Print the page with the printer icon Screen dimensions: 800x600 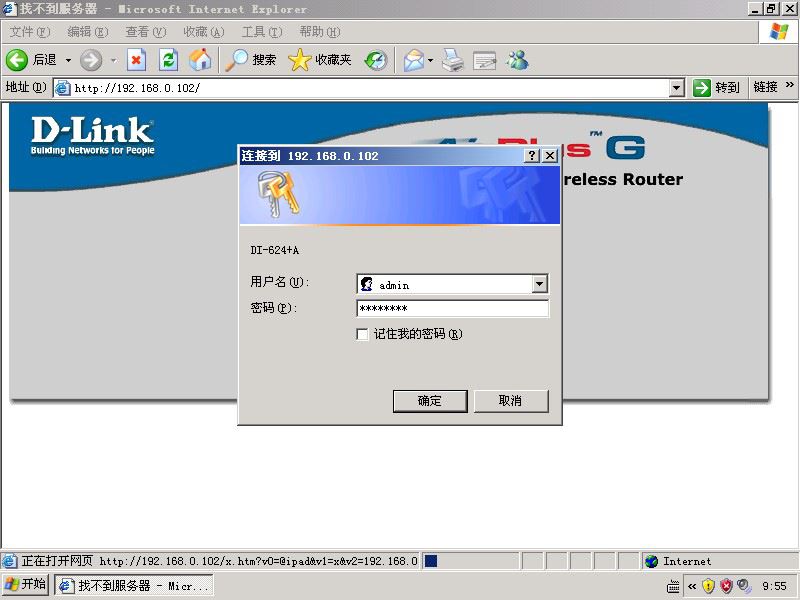coord(453,60)
